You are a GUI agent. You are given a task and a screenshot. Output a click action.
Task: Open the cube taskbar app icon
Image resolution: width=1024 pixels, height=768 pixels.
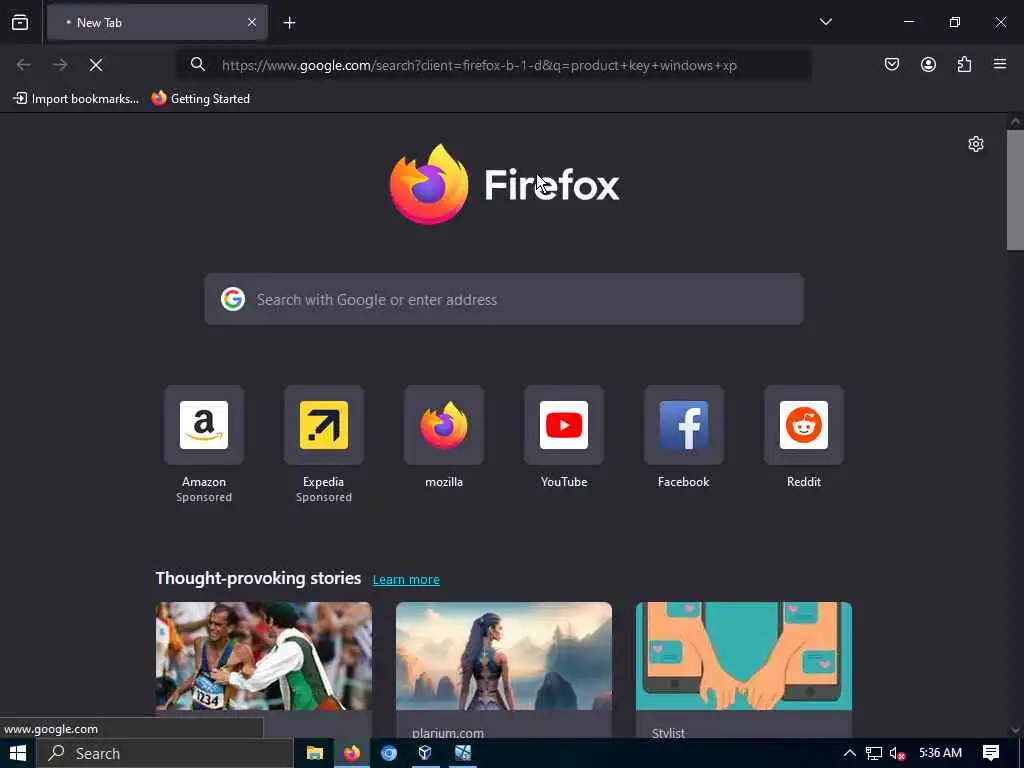(x=425, y=753)
